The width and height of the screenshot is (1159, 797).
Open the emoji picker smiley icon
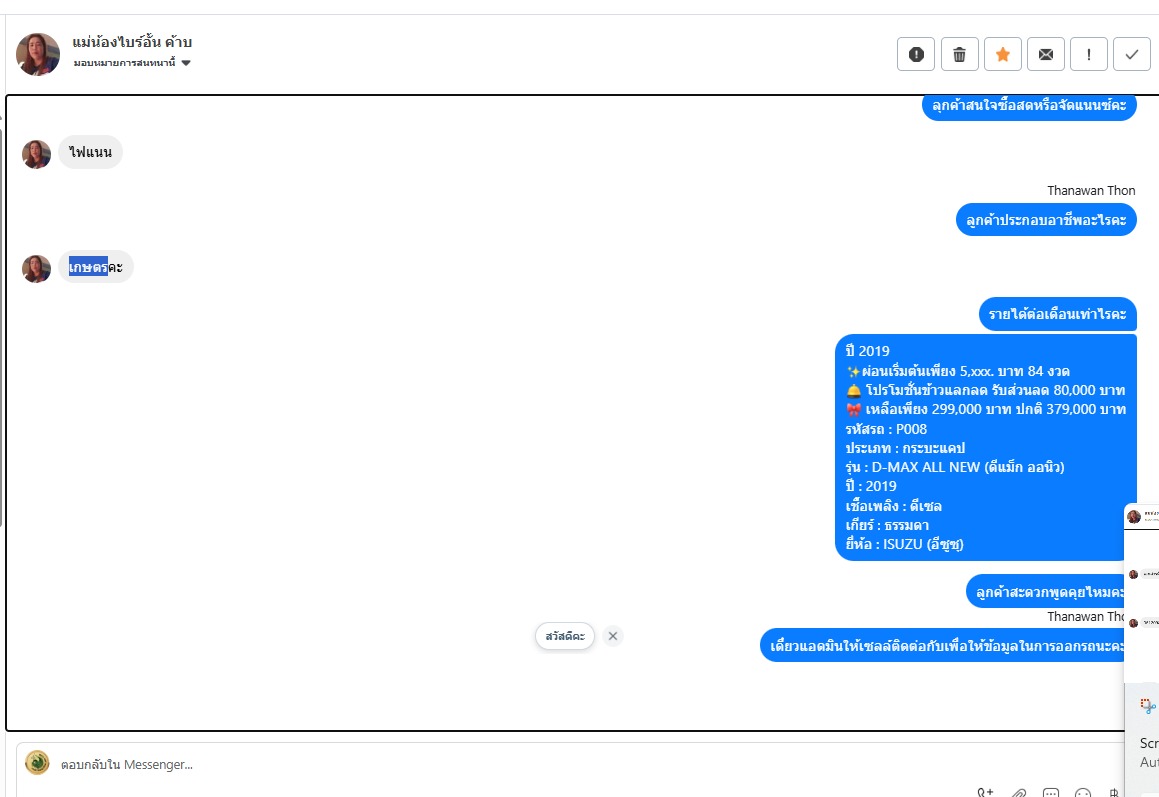(x=1083, y=793)
